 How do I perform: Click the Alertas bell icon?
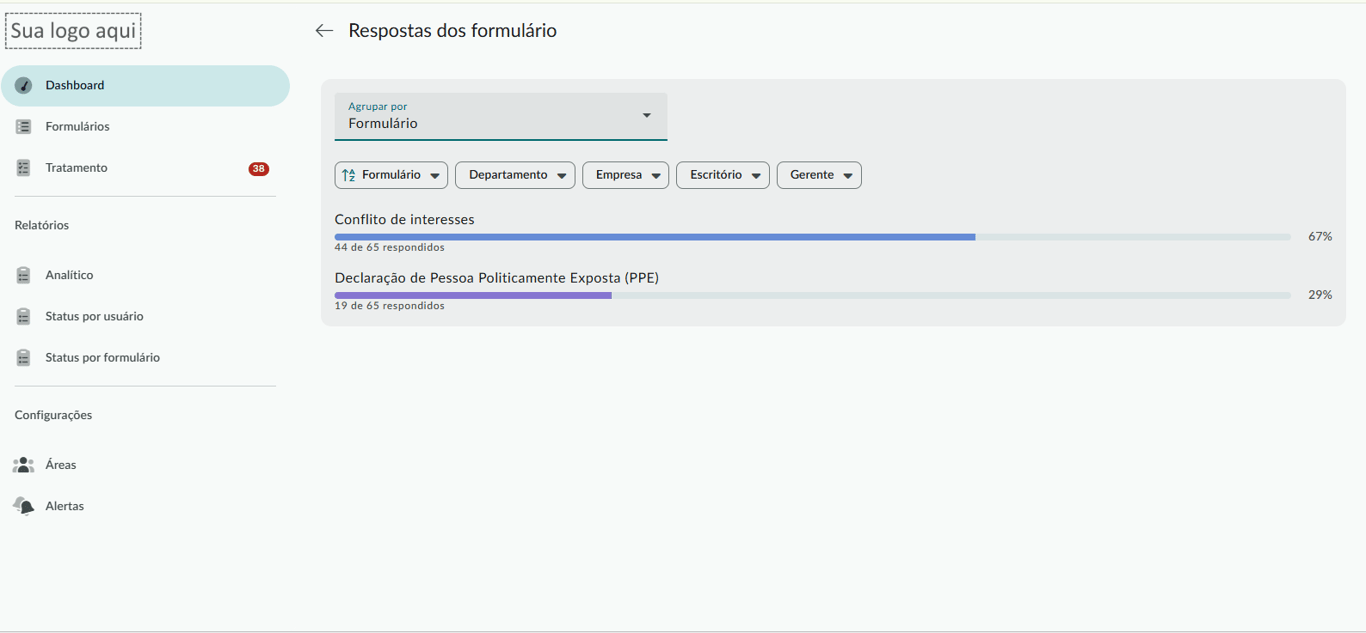pos(24,506)
